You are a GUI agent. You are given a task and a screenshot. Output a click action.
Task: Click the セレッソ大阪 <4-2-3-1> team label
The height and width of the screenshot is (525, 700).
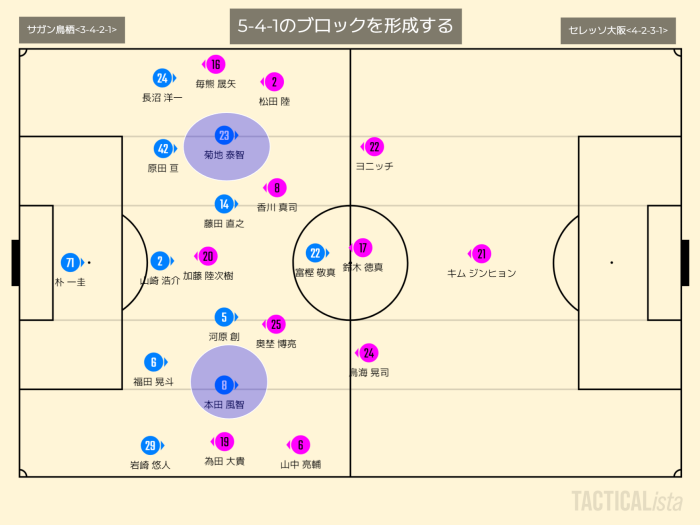pyautogui.click(x=617, y=30)
